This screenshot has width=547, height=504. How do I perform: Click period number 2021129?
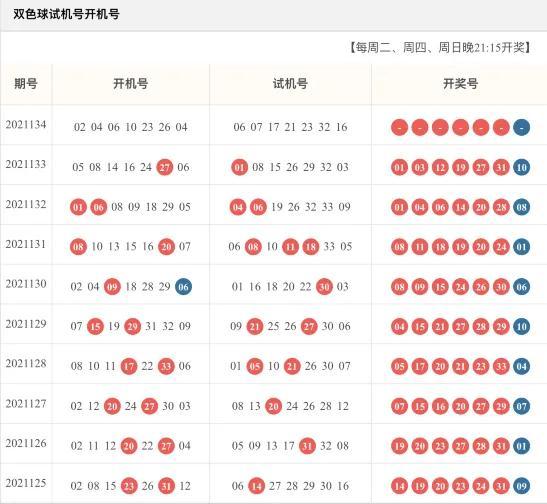(26, 324)
